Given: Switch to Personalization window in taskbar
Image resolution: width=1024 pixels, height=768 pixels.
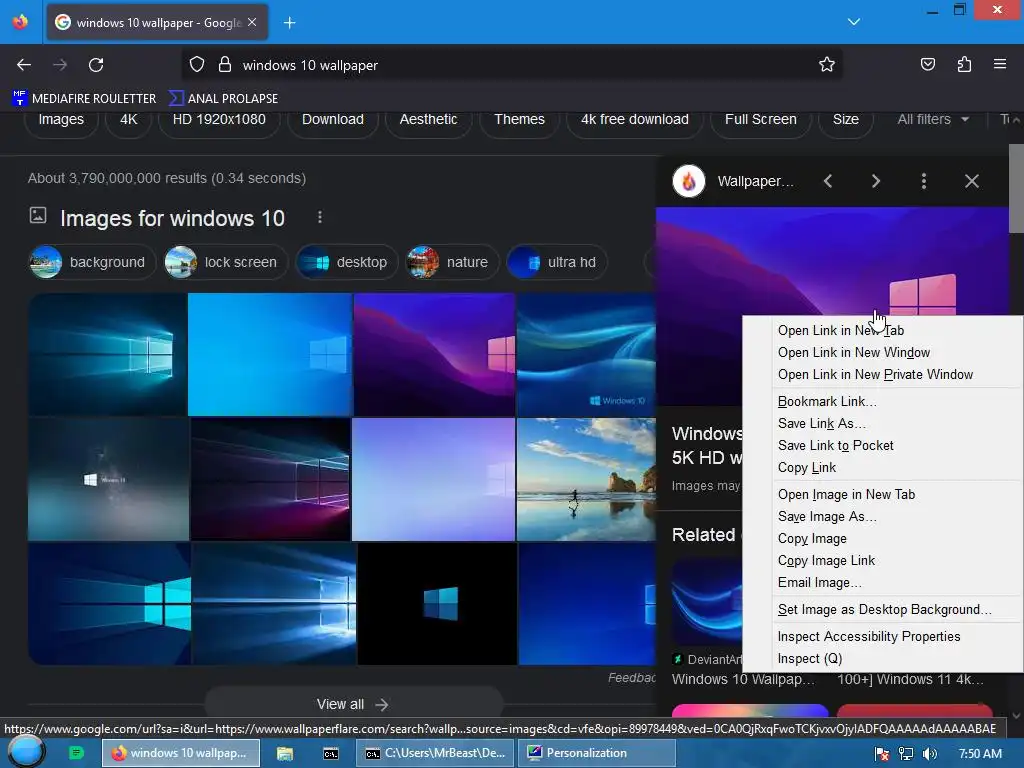Looking at the screenshot, I should 596,753.
